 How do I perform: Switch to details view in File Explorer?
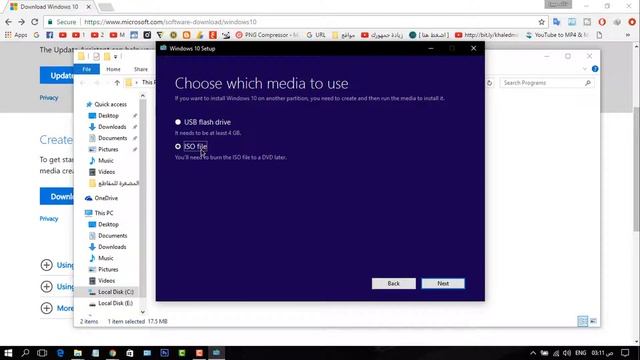point(582,321)
